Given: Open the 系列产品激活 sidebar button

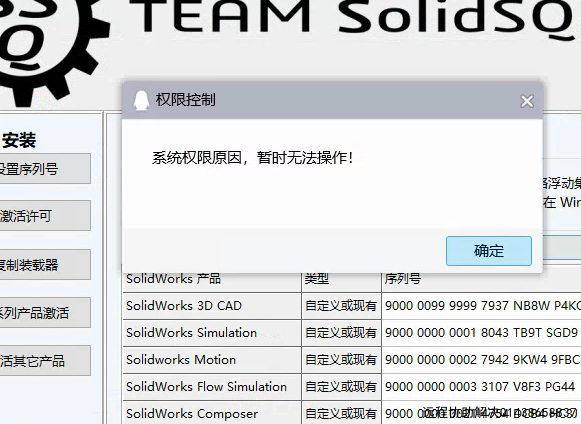Looking at the screenshot, I should tap(44, 312).
